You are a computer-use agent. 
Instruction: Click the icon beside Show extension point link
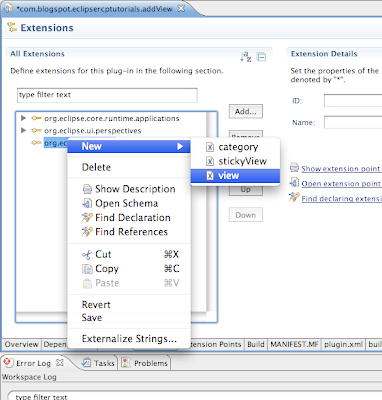coord(294,167)
